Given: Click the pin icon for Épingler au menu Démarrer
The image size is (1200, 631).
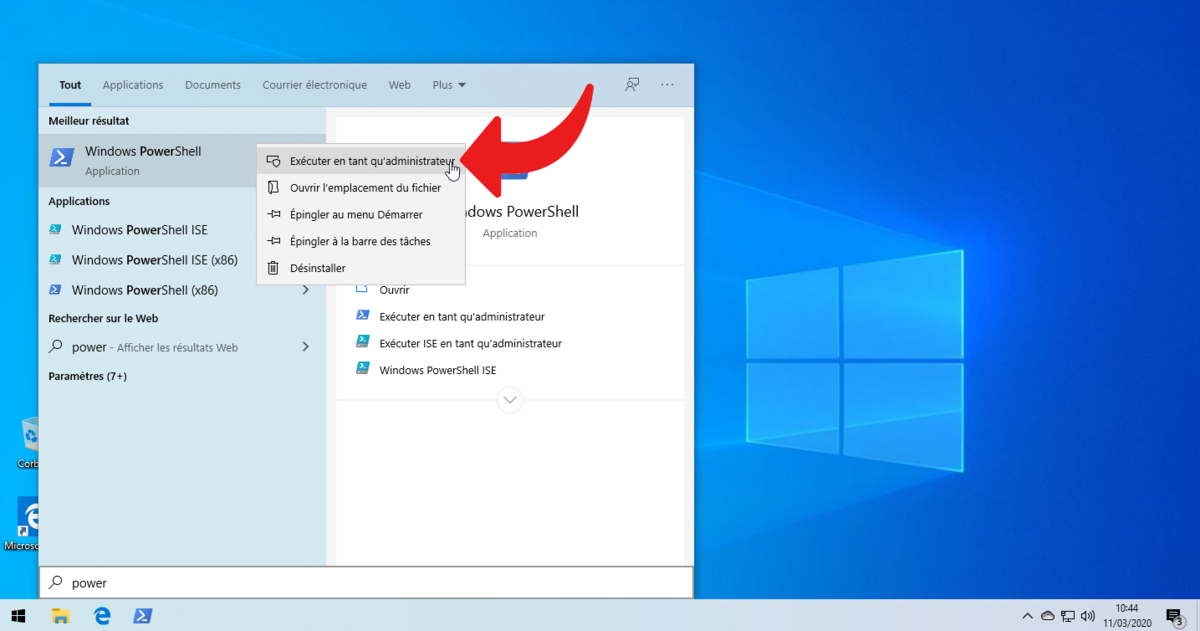Looking at the screenshot, I should pos(273,214).
